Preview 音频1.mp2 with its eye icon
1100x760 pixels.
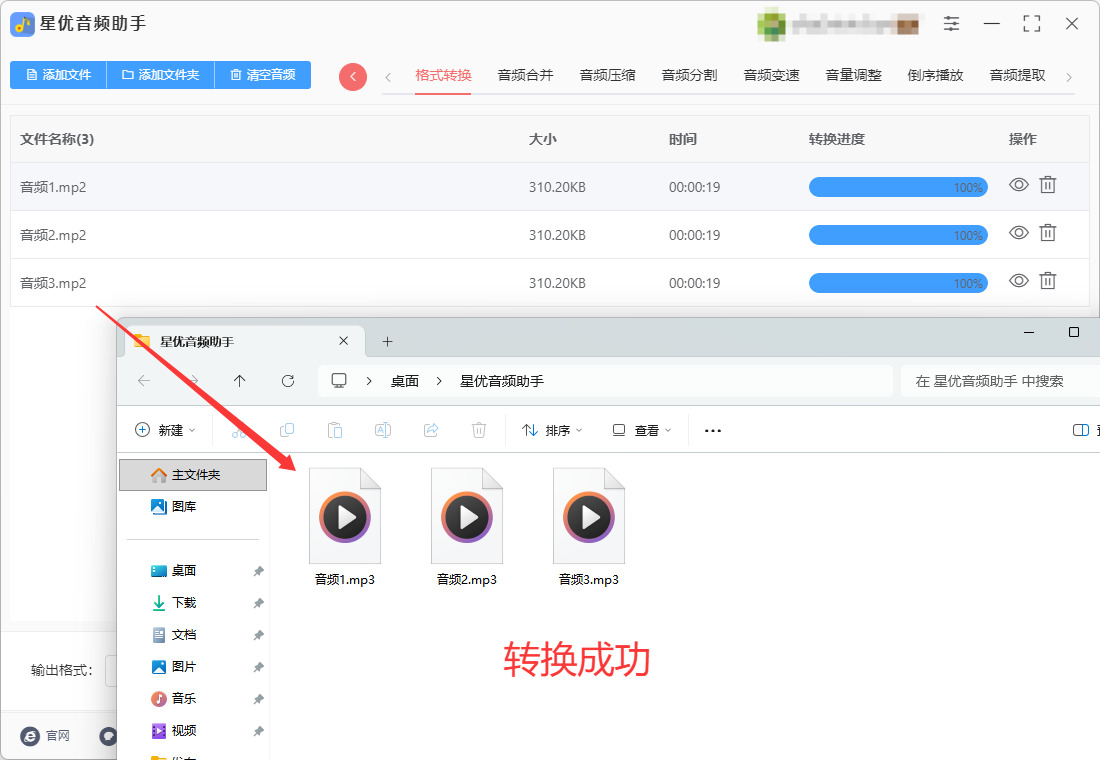coord(1019,185)
